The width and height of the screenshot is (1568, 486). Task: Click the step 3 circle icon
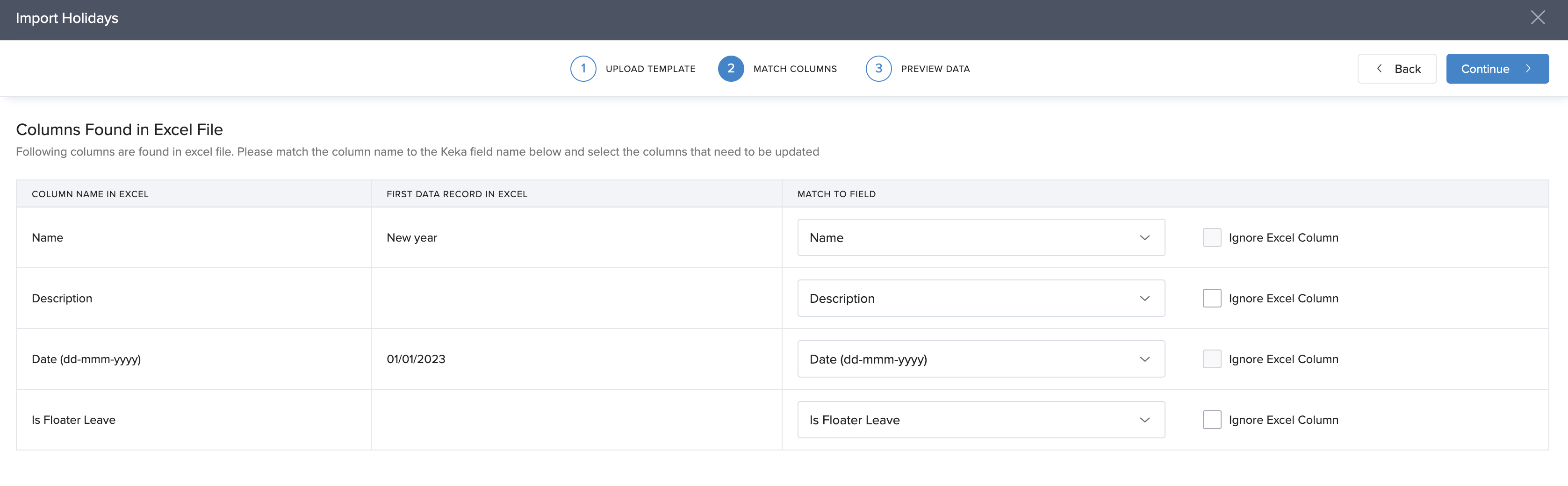[878, 69]
